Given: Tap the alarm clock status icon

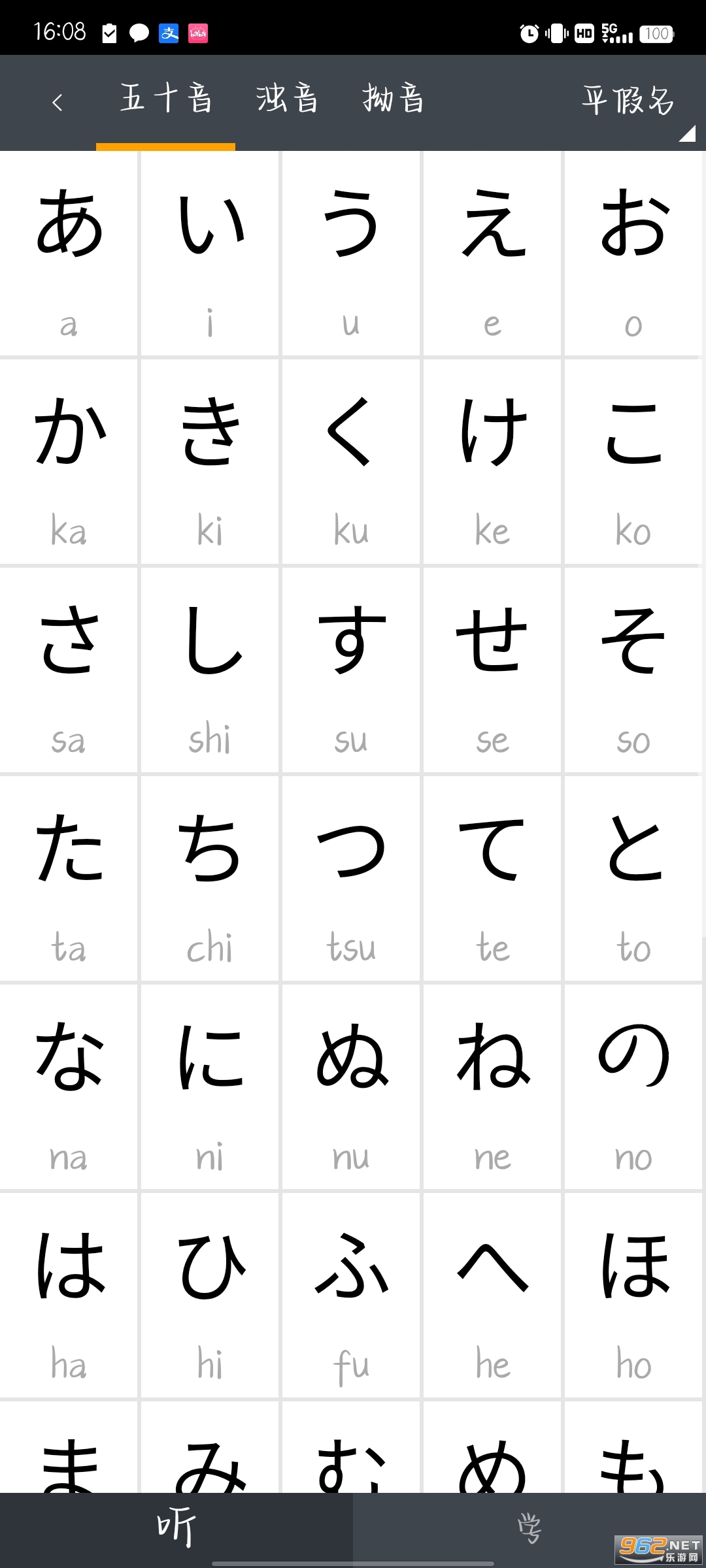Looking at the screenshot, I should click(x=529, y=33).
